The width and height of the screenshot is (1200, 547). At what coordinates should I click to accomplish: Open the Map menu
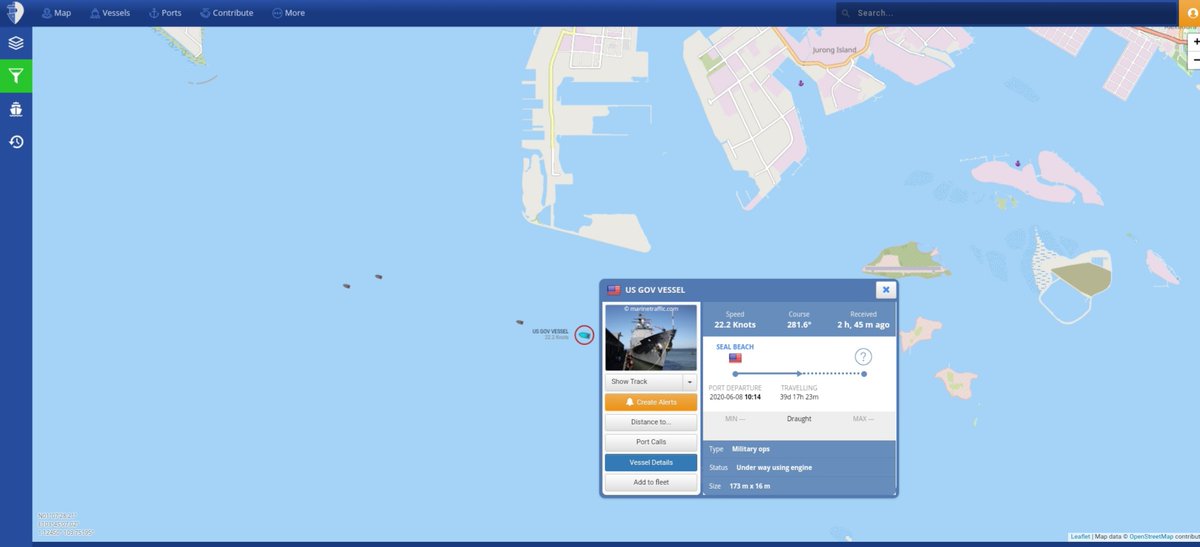tap(56, 13)
